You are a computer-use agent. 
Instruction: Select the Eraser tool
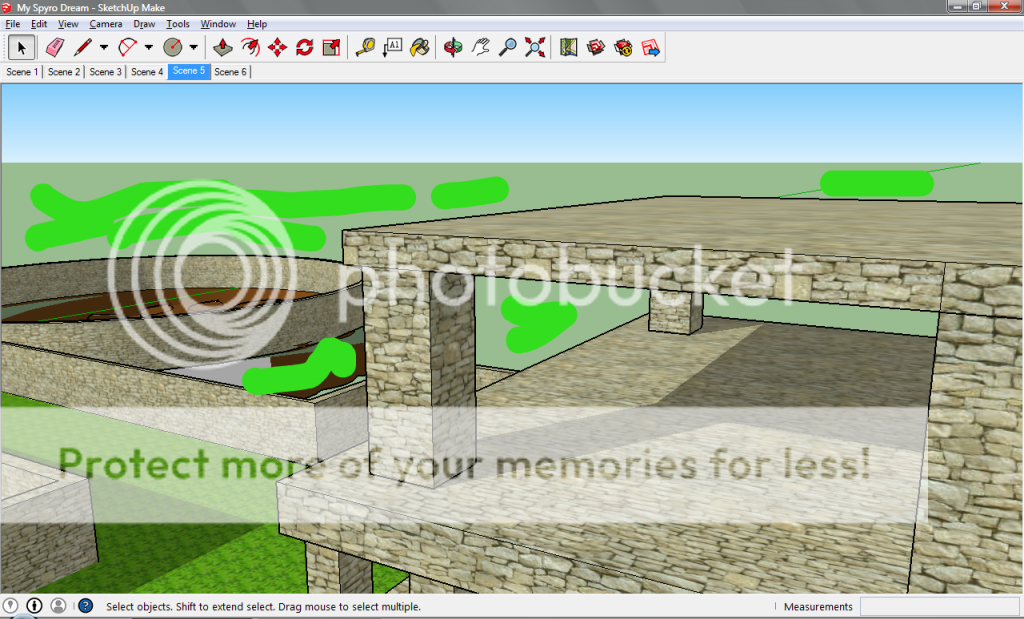[54, 47]
